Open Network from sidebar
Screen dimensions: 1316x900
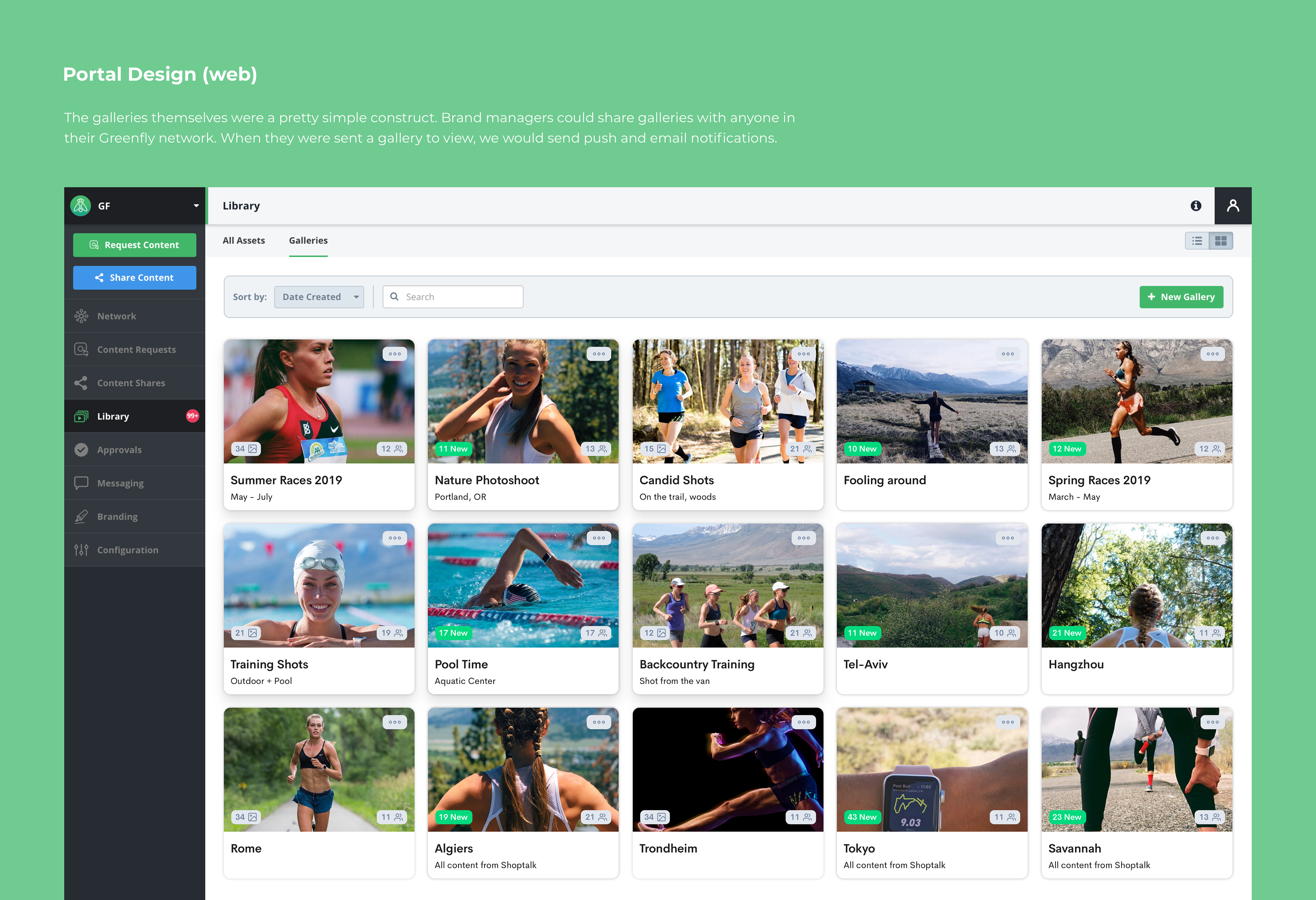[117, 316]
